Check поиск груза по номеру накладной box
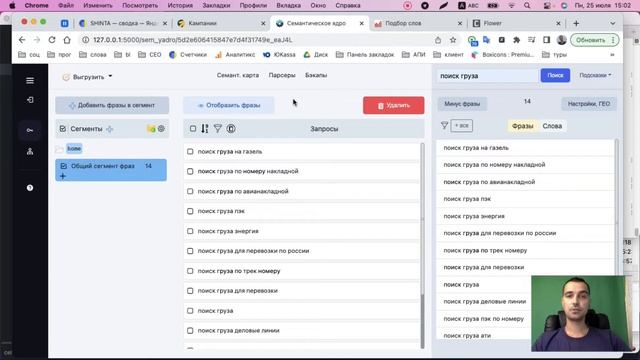This screenshot has height=360, width=640. 190,171
